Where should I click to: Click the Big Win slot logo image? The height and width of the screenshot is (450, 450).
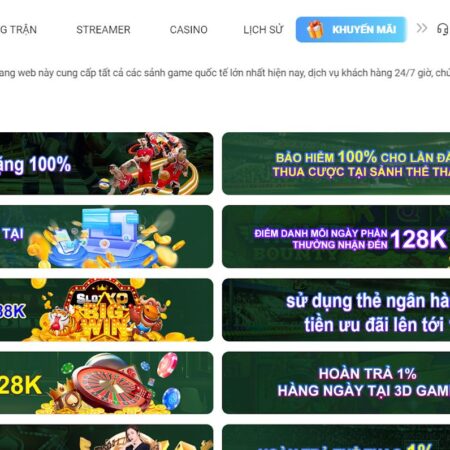[x=102, y=310]
